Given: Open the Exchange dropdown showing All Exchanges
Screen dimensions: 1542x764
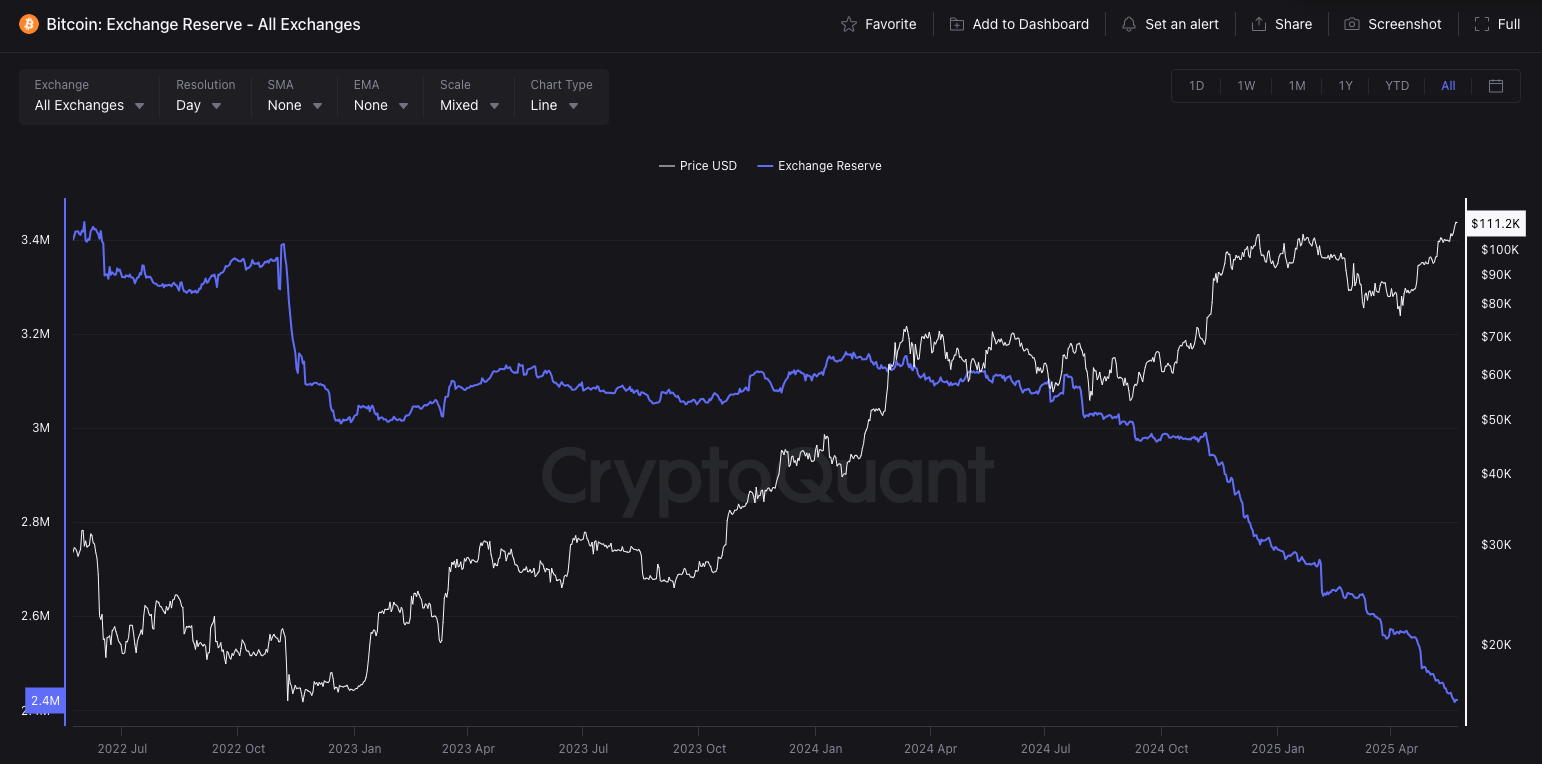Looking at the screenshot, I should 89,105.
